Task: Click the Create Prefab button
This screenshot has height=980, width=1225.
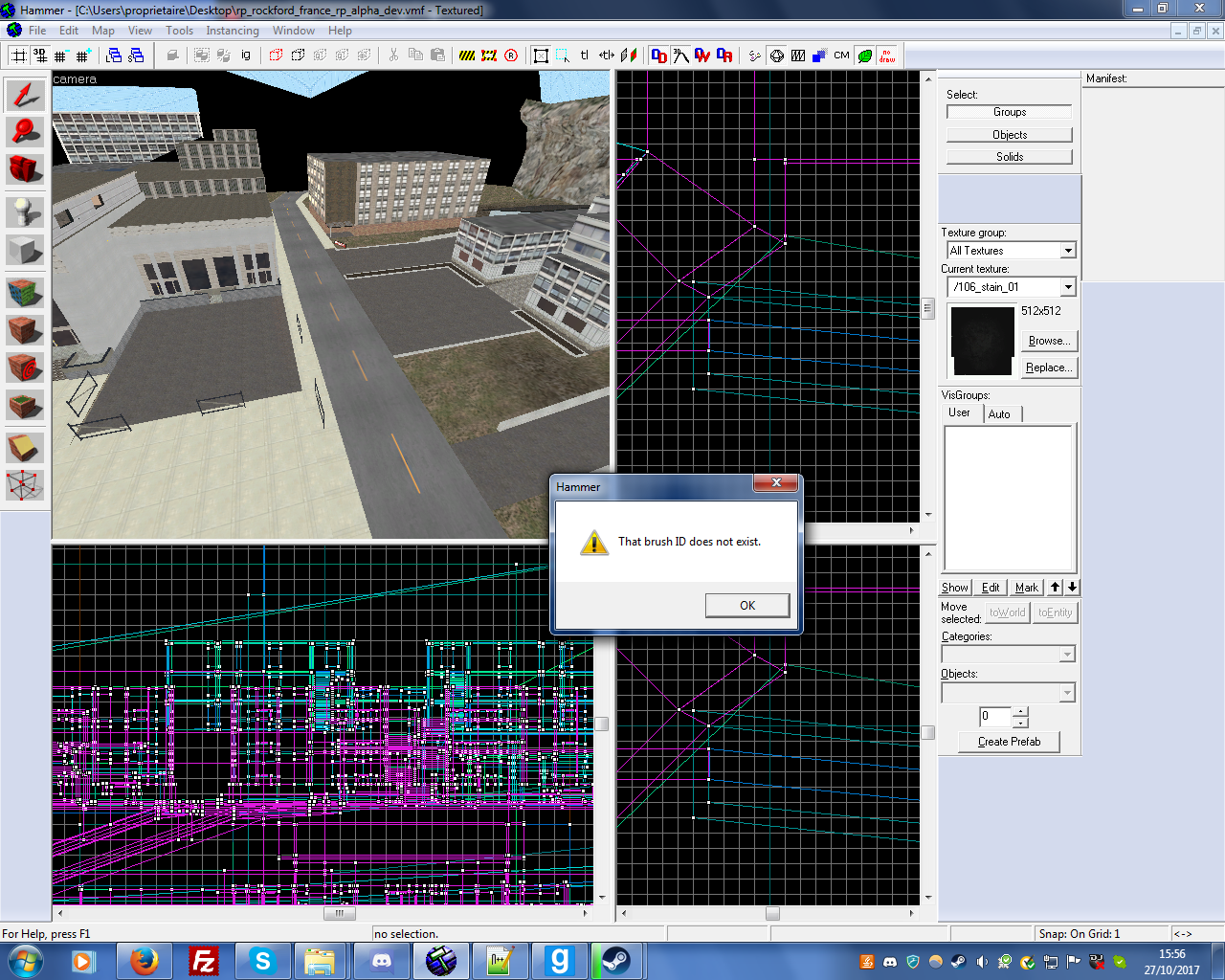Action: [x=1009, y=742]
